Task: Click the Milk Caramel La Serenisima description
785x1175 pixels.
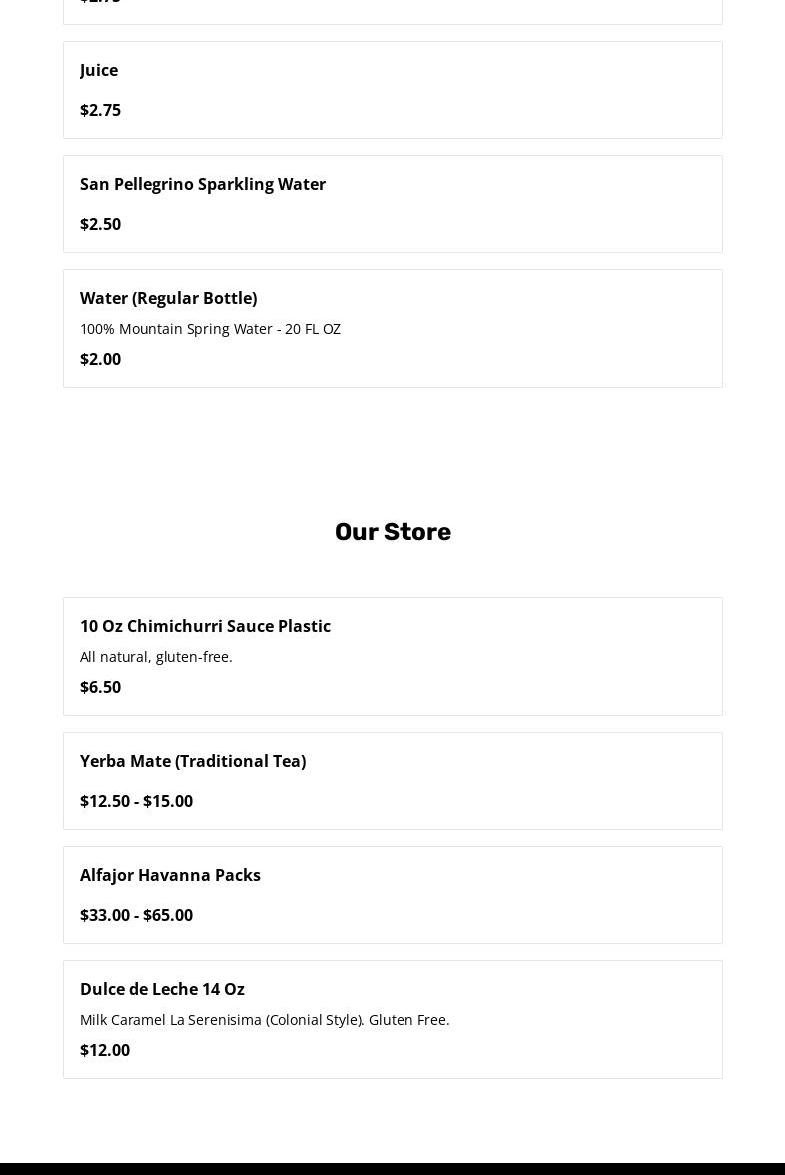Action: click(264, 1020)
